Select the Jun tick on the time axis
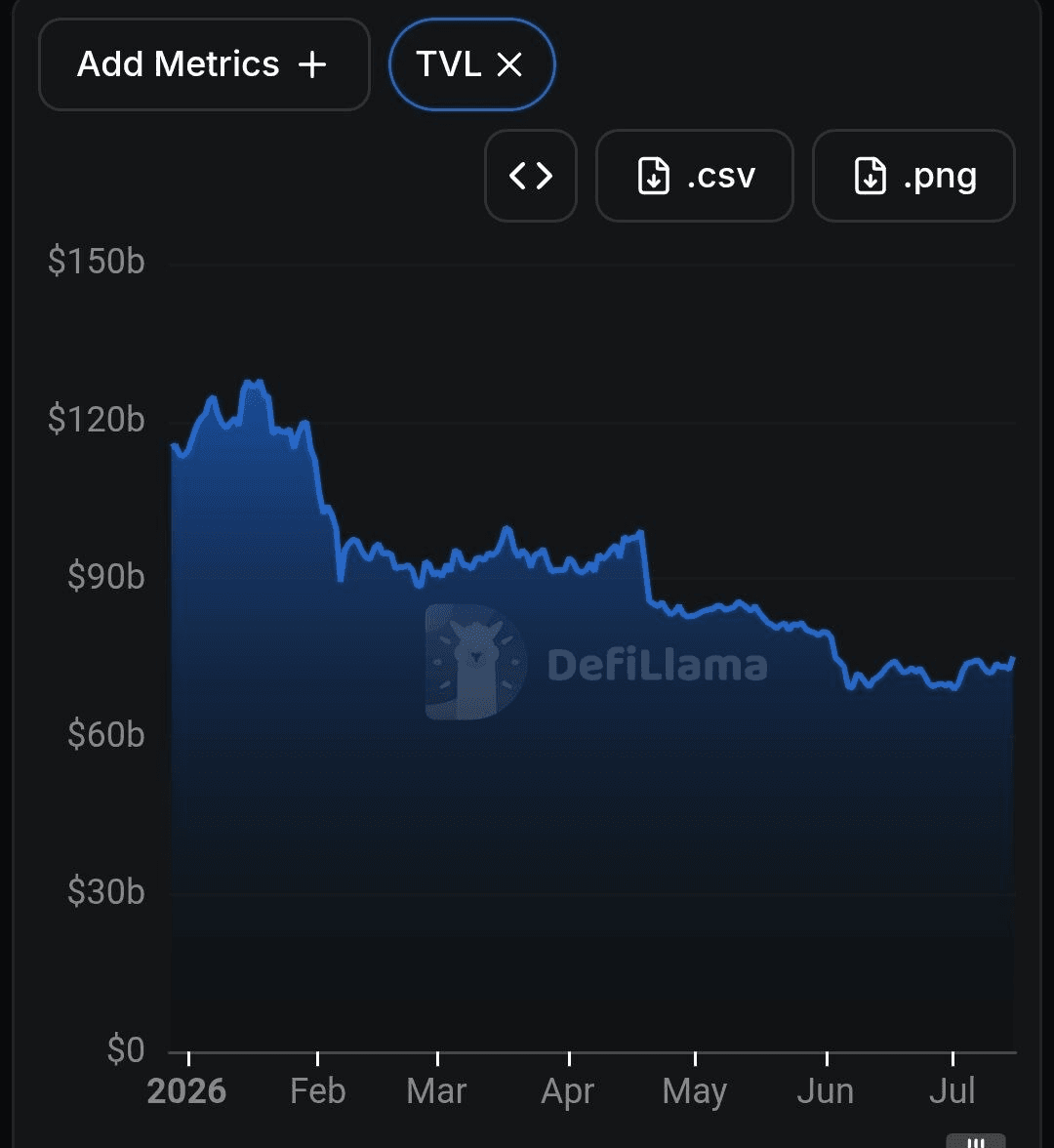This screenshot has width=1054, height=1148. coord(826,1090)
